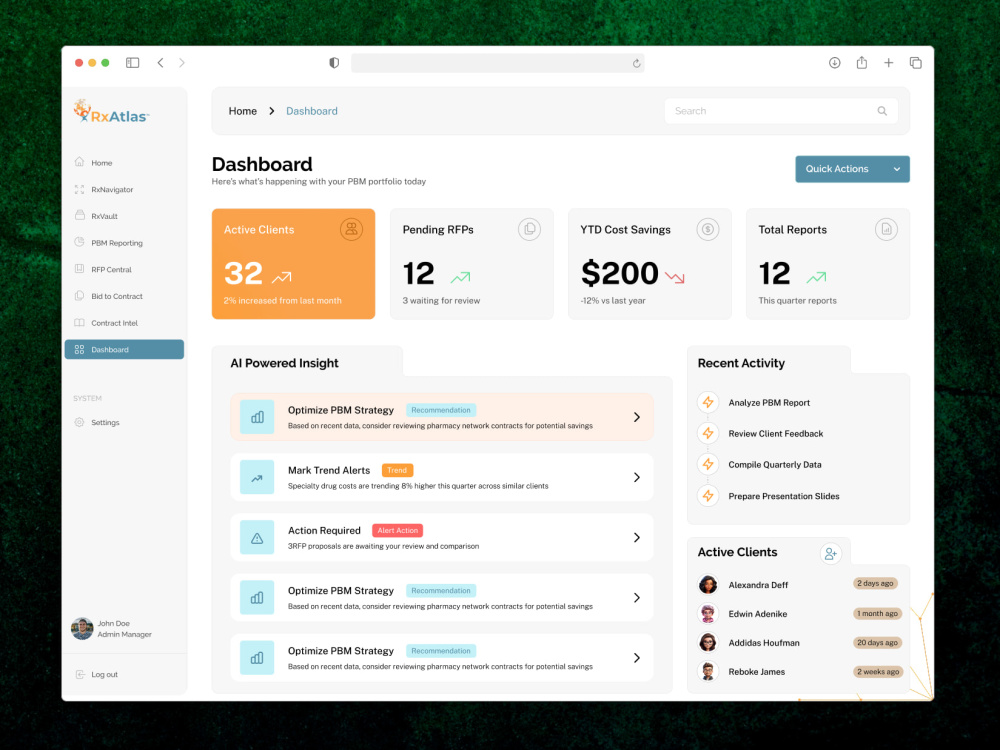Open Home in the sidebar
This screenshot has height=750, width=1000.
click(x=124, y=163)
